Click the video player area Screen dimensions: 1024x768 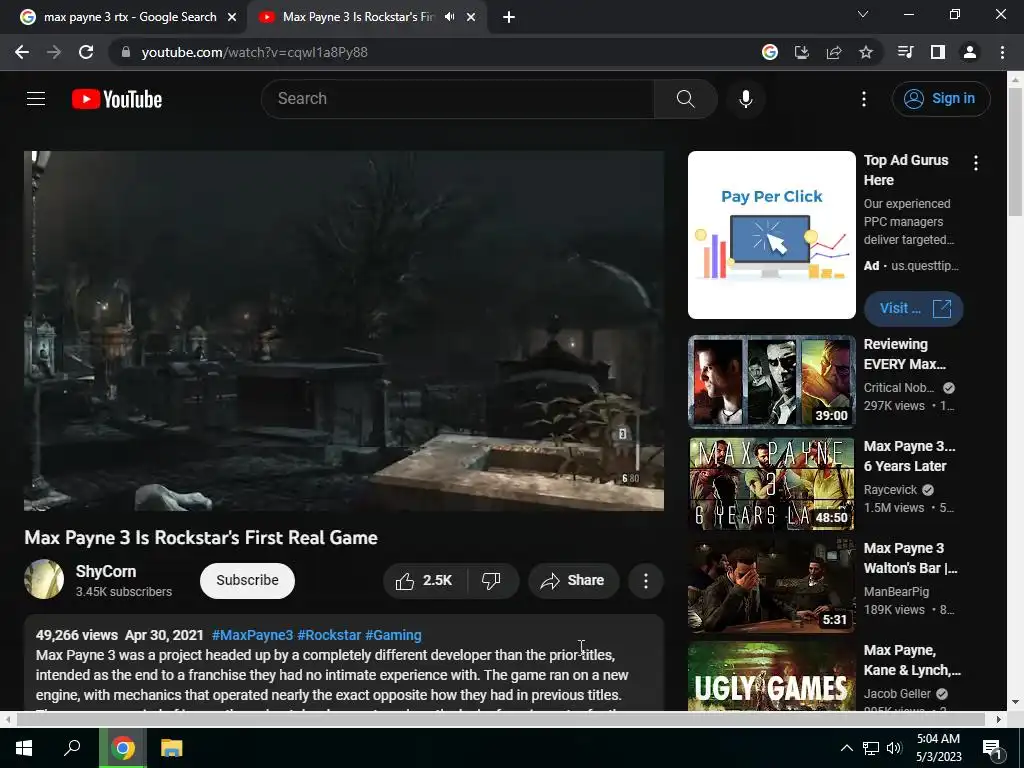pos(344,331)
